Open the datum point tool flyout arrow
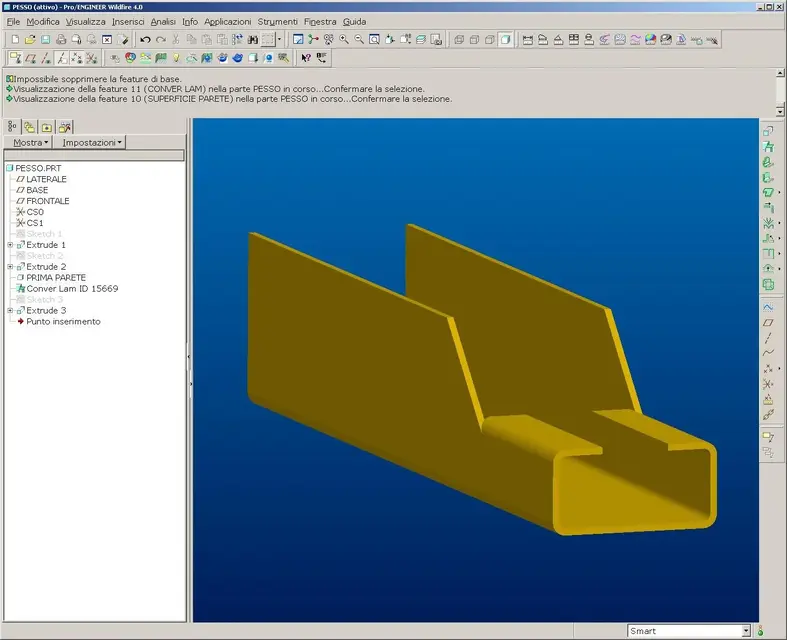The height and width of the screenshot is (640, 787). coord(779,368)
